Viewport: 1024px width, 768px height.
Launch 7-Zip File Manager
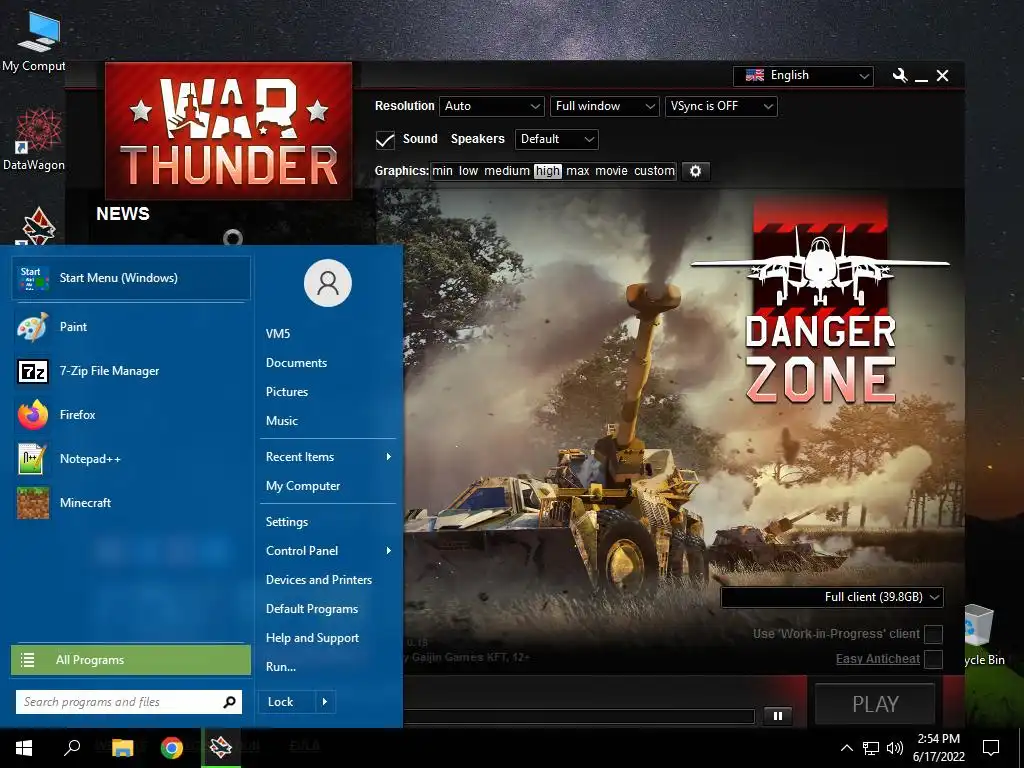131,371
